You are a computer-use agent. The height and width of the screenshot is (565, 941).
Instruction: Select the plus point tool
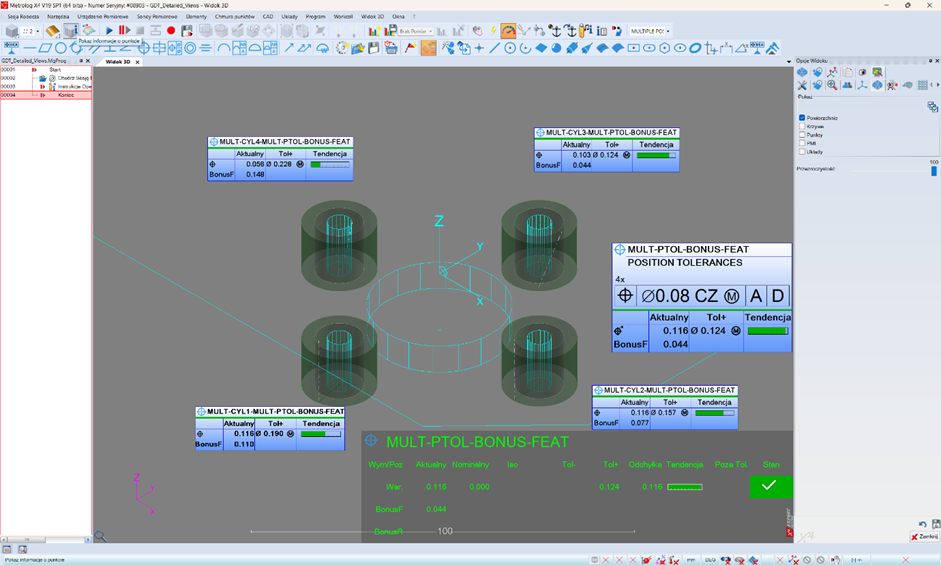click(479, 48)
